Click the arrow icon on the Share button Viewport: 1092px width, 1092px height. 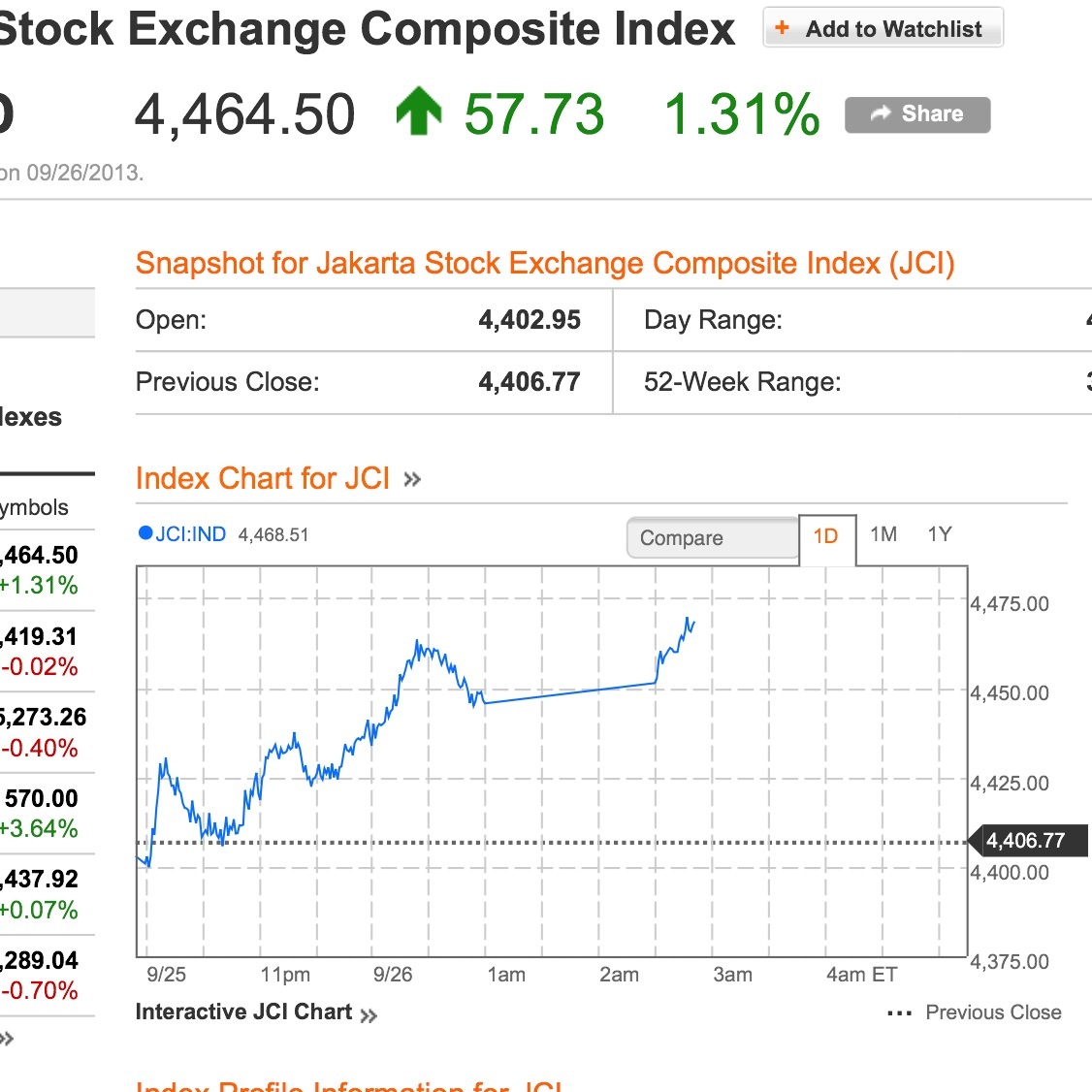tap(880, 114)
